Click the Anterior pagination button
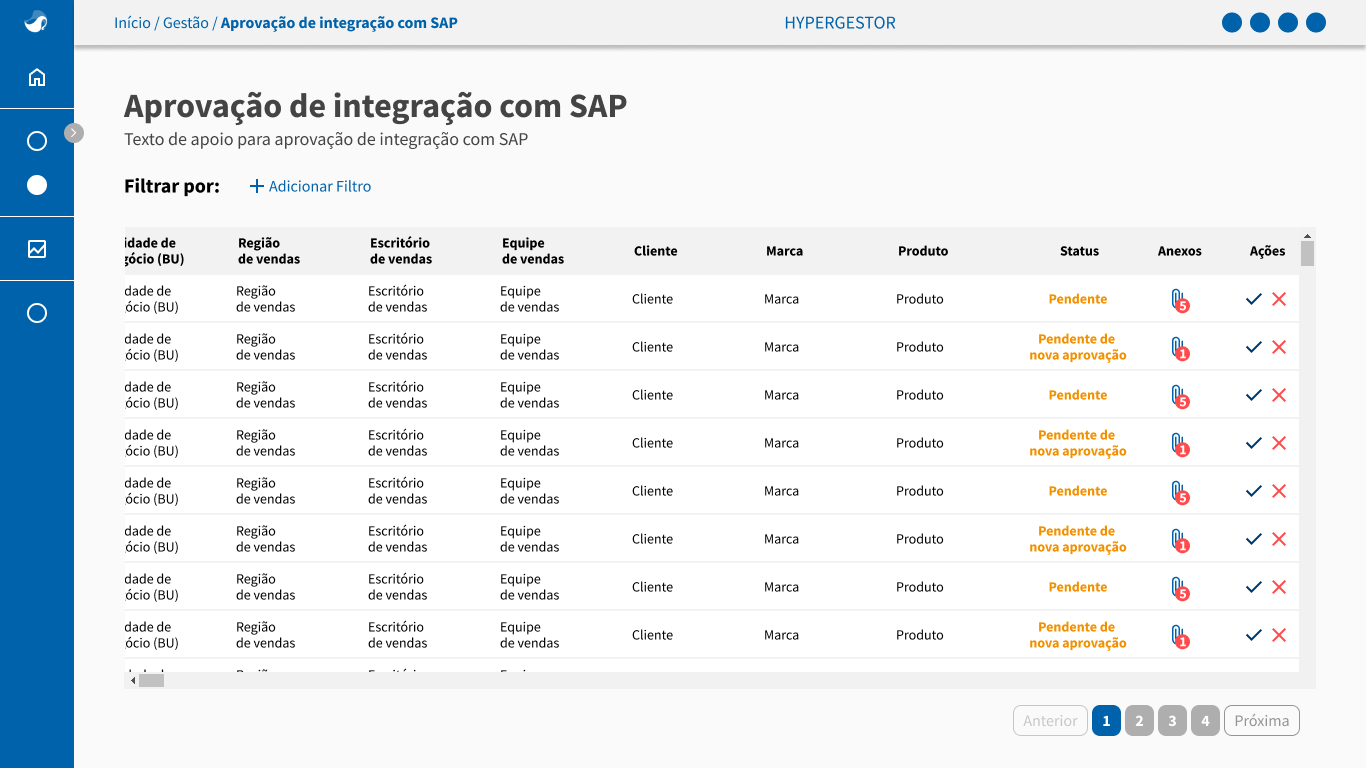Screen dimensions: 1366x768 [1050, 720]
